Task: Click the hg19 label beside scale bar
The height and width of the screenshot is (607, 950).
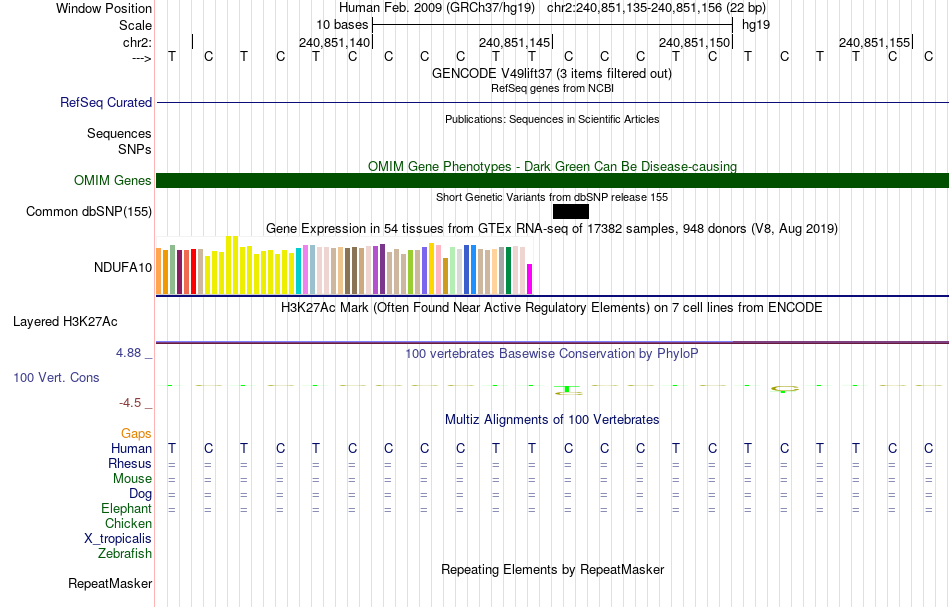Action: (x=756, y=25)
